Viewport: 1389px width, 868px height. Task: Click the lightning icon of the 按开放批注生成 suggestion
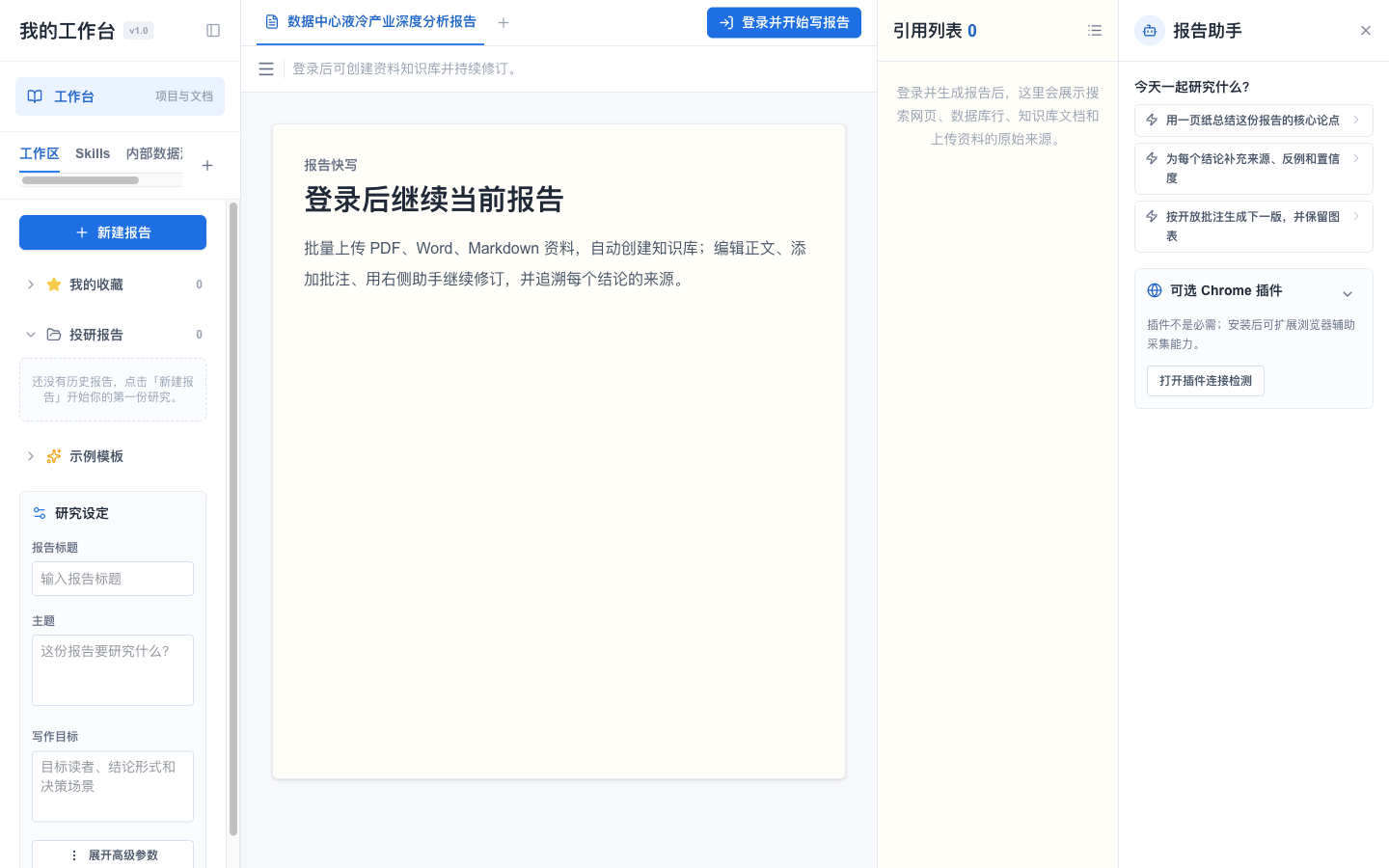[1152, 216]
